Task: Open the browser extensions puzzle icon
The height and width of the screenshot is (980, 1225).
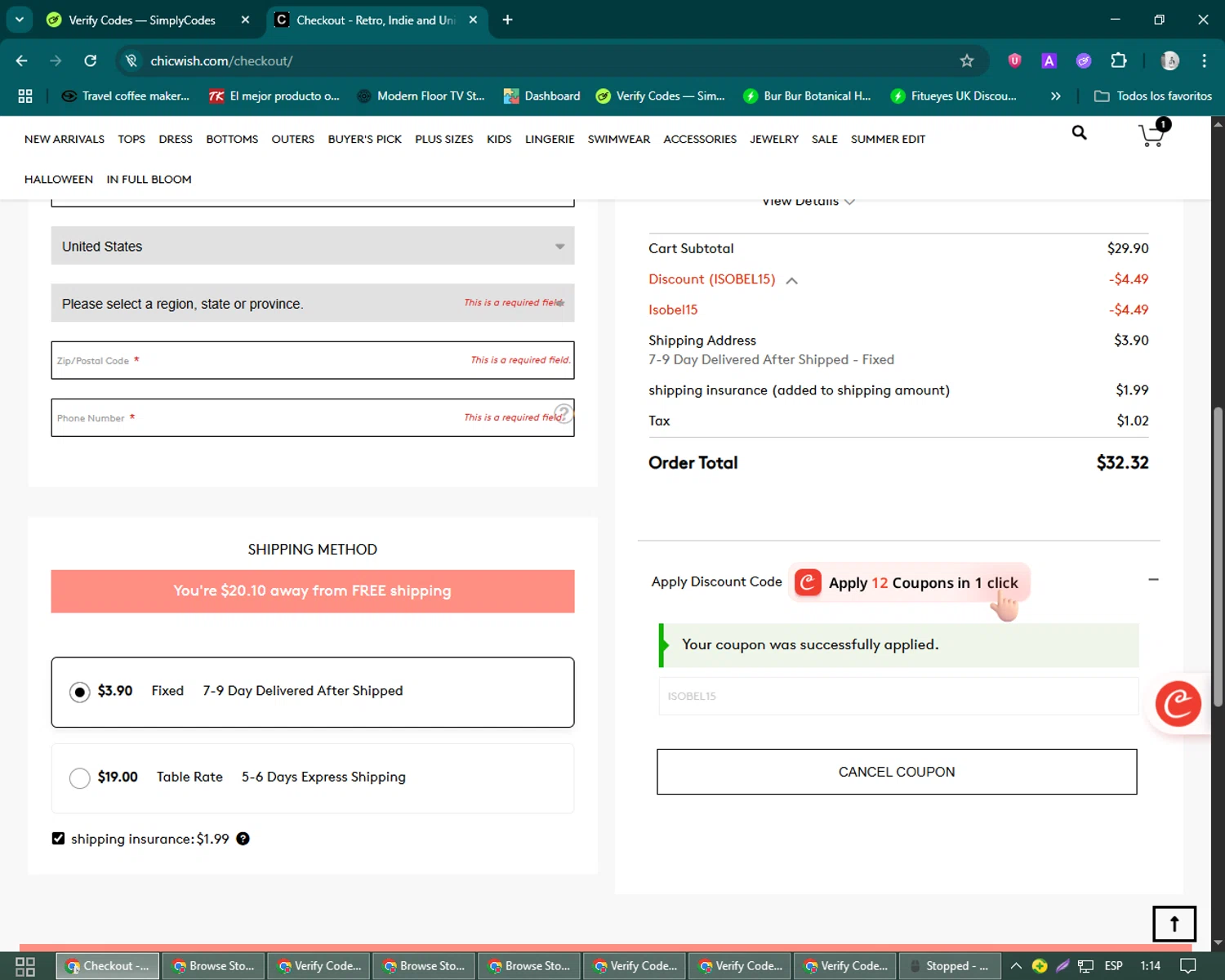Action: tap(1119, 60)
